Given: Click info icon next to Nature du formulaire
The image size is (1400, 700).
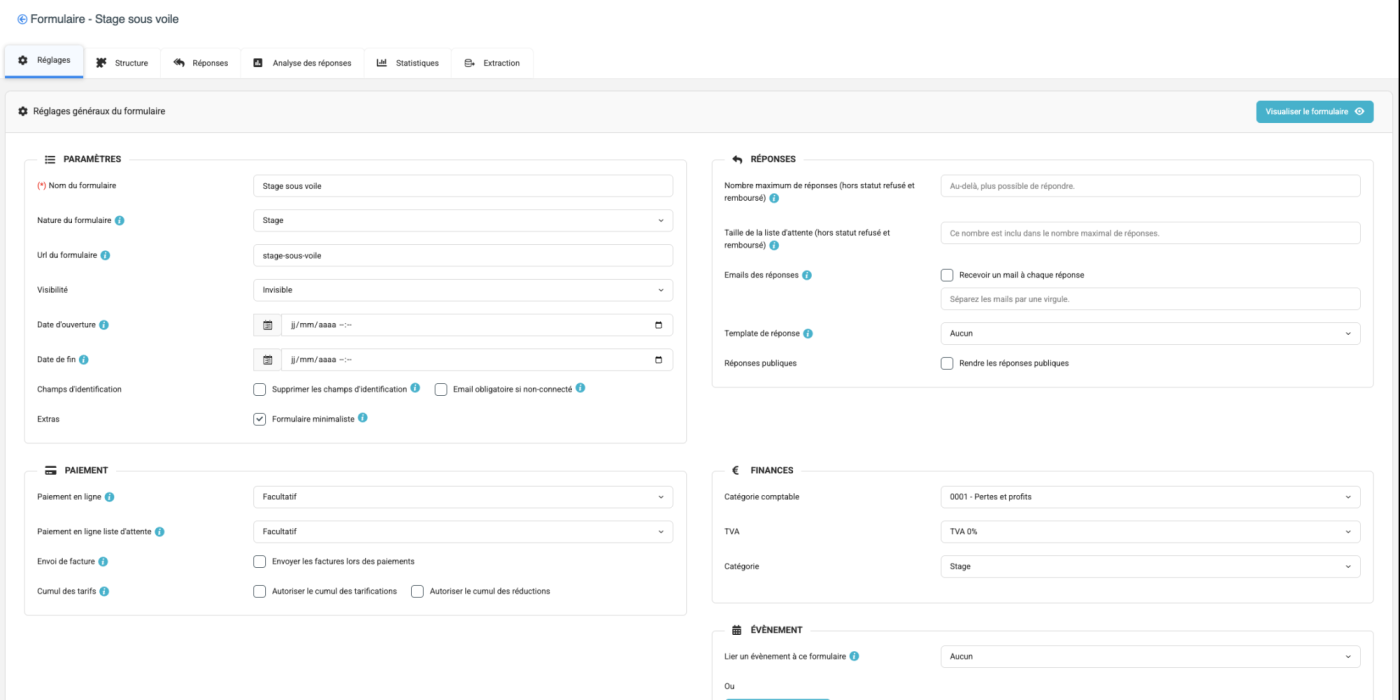Looking at the screenshot, I should [120, 221].
